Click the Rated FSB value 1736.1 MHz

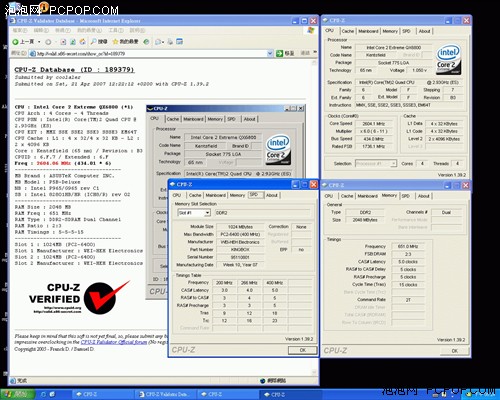[x=375, y=147]
